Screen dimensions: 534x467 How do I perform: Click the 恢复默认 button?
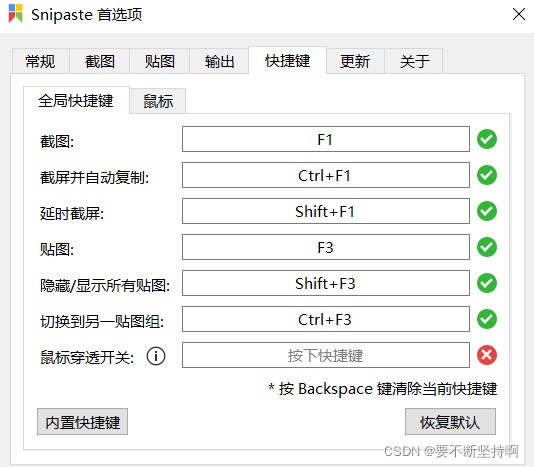pos(450,422)
